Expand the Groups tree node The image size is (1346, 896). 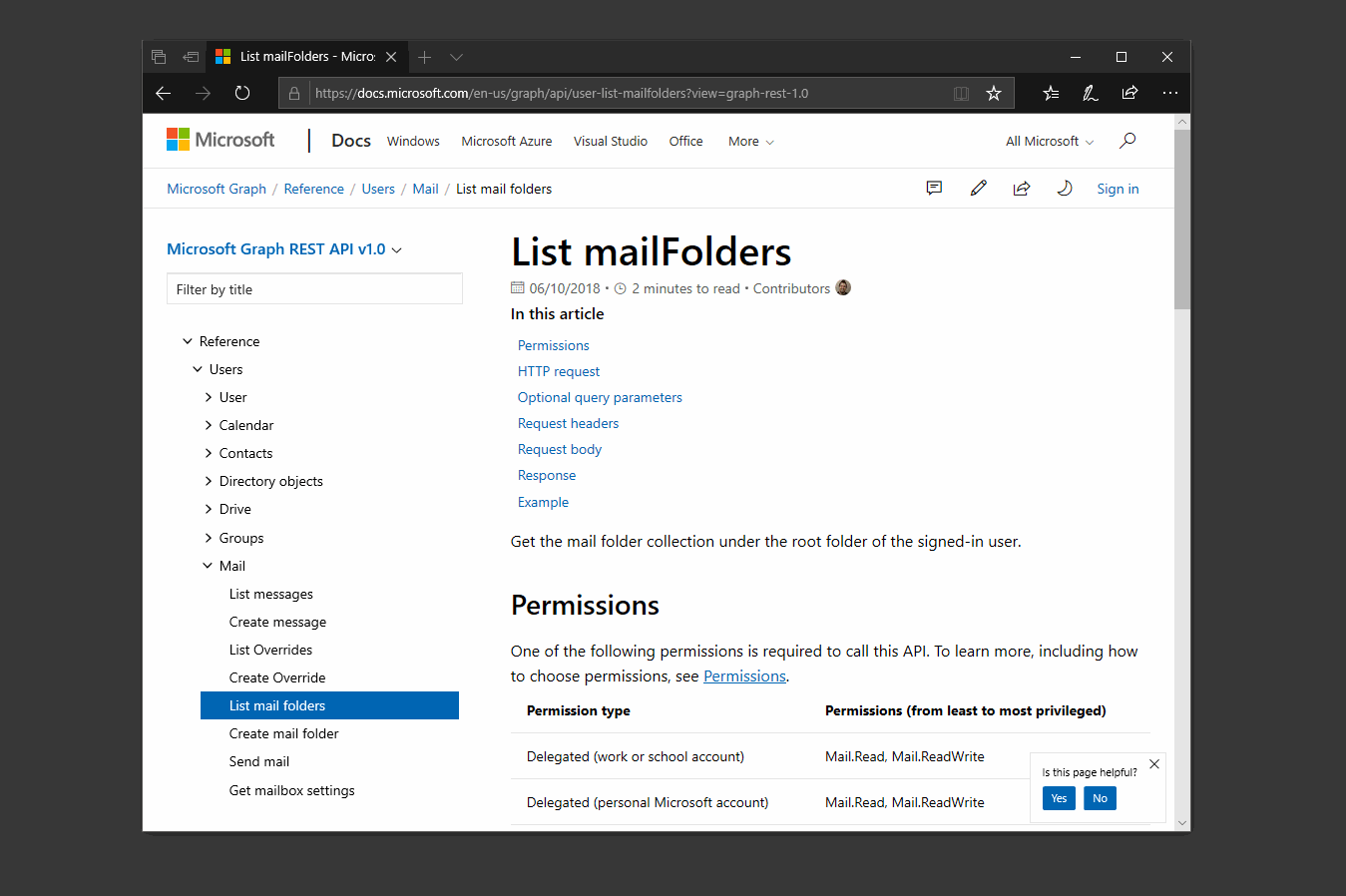tap(208, 538)
